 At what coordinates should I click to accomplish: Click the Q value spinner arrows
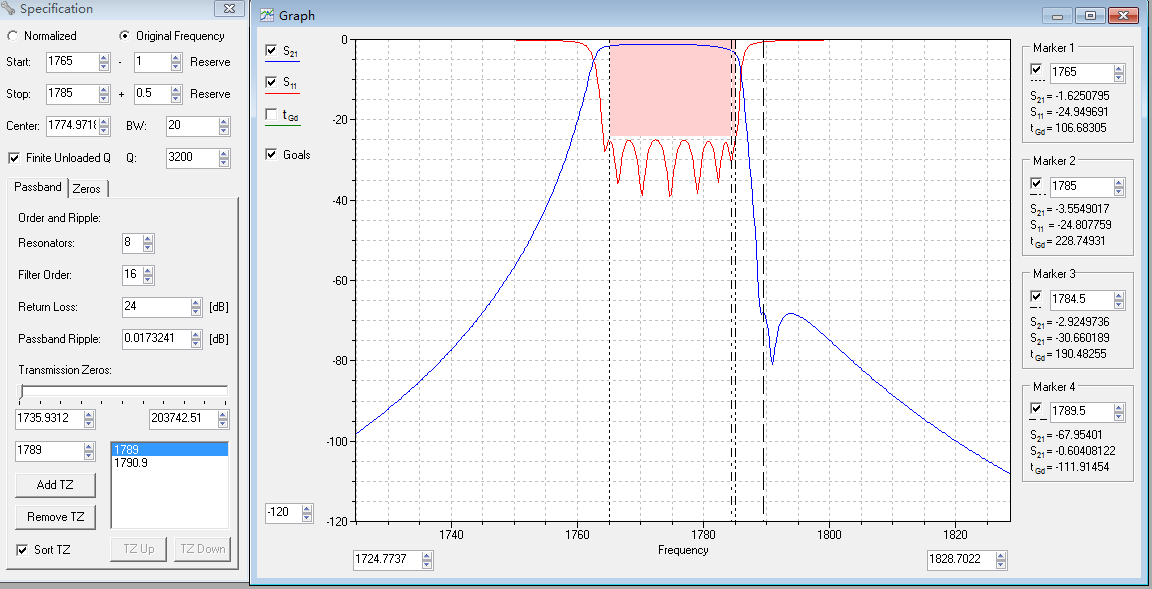224,158
